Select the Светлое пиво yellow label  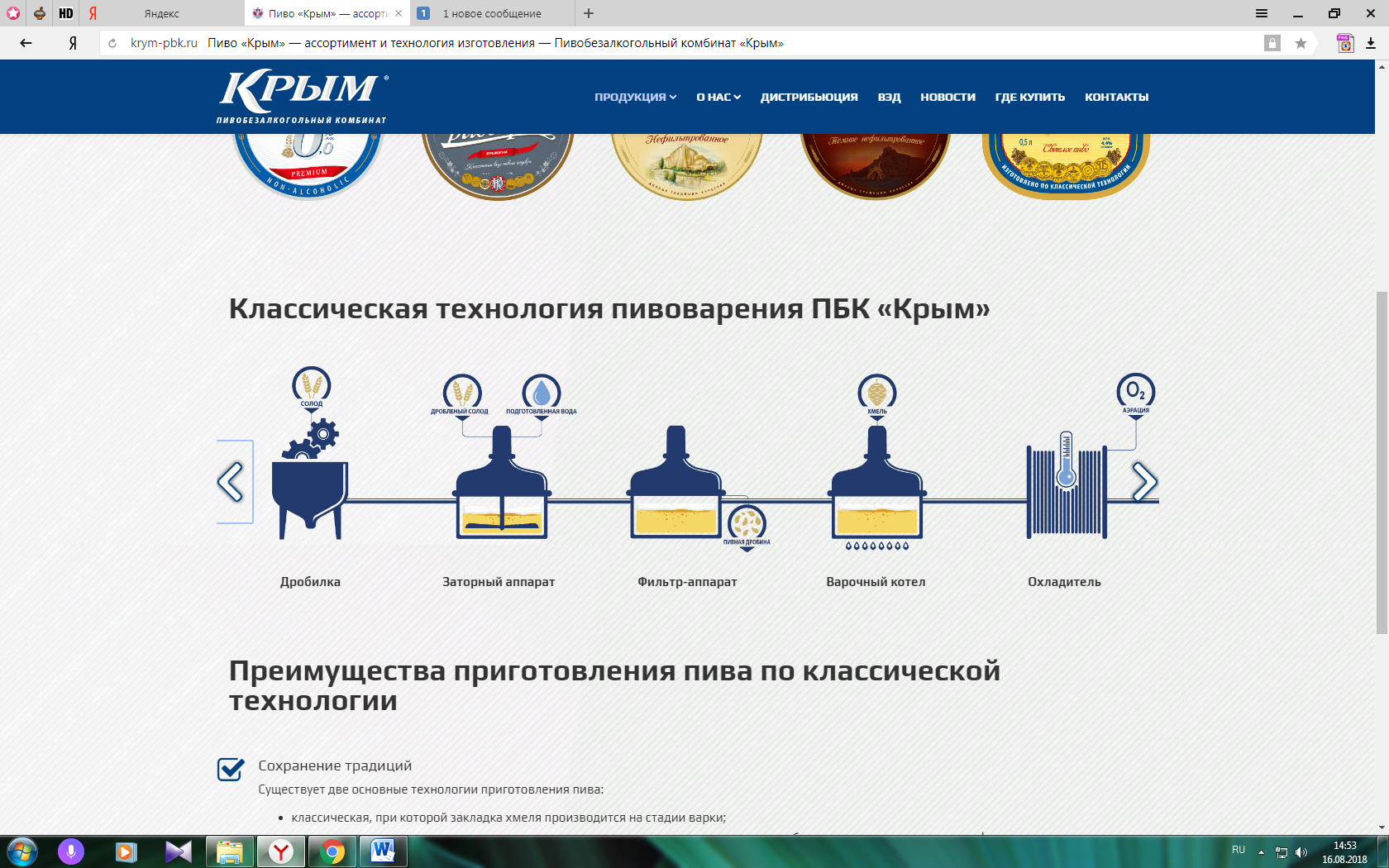click(x=1065, y=165)
